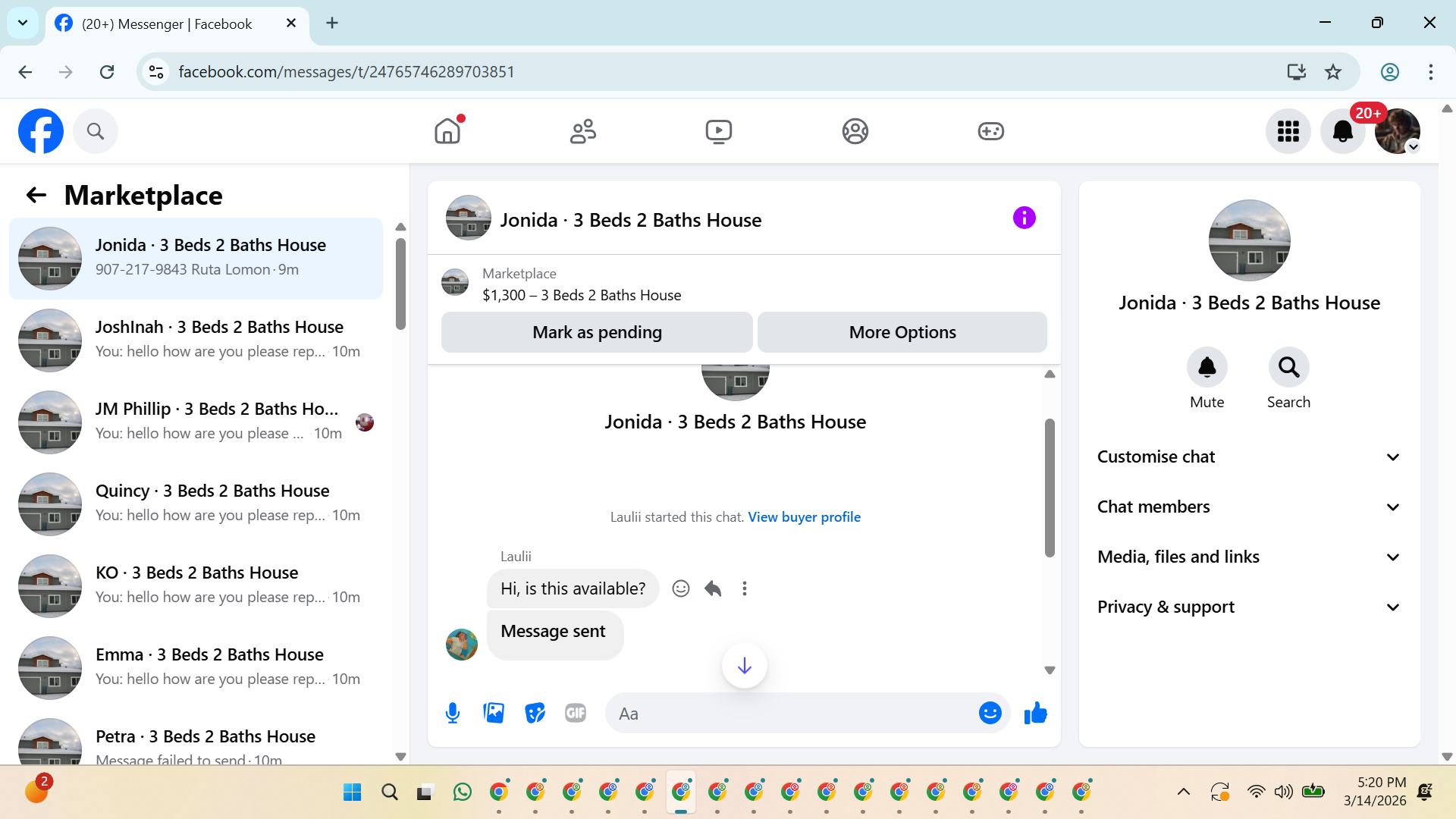Reply to 'Hi, is this available?' message
This screenshot has height=819, width=1456.
click(713, 589)
